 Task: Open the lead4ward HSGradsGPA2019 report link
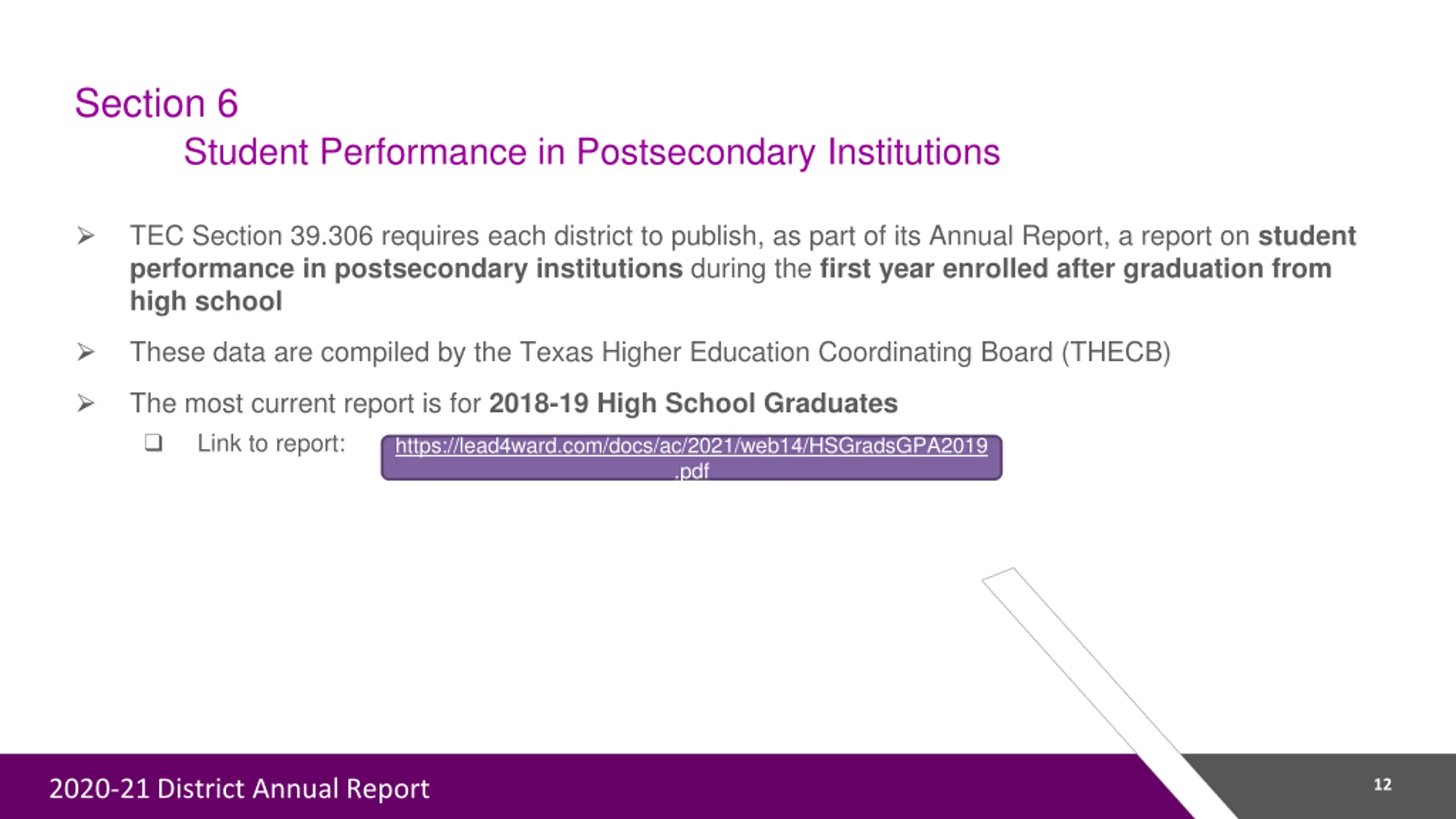click(691, 458)
